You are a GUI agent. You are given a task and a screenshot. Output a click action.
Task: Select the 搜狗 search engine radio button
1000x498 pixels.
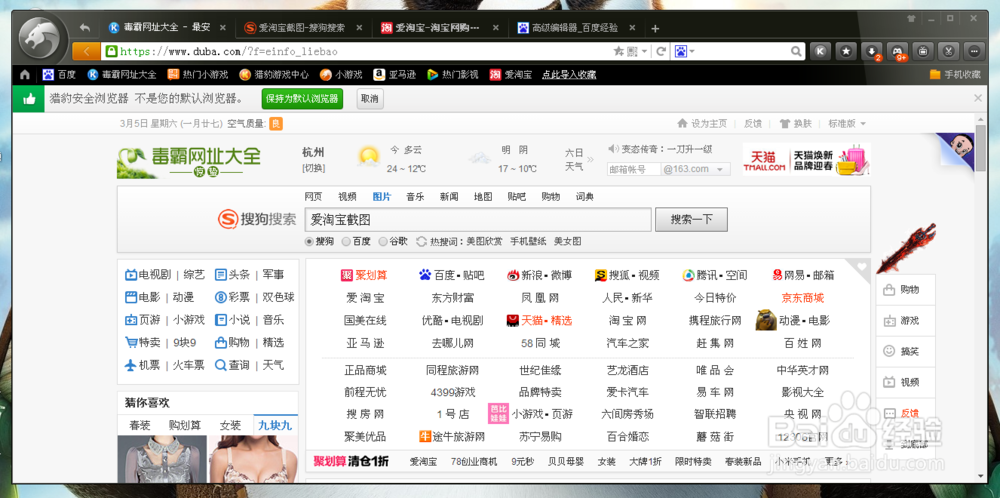click(x=309, y=242)
